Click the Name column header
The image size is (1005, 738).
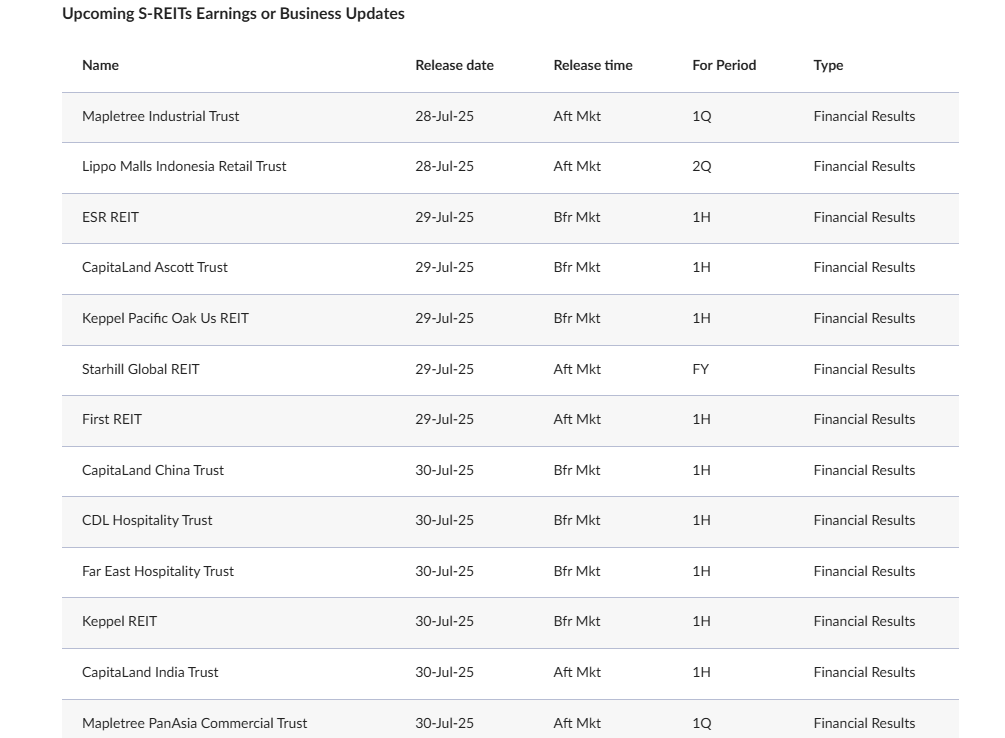(100, 65)
